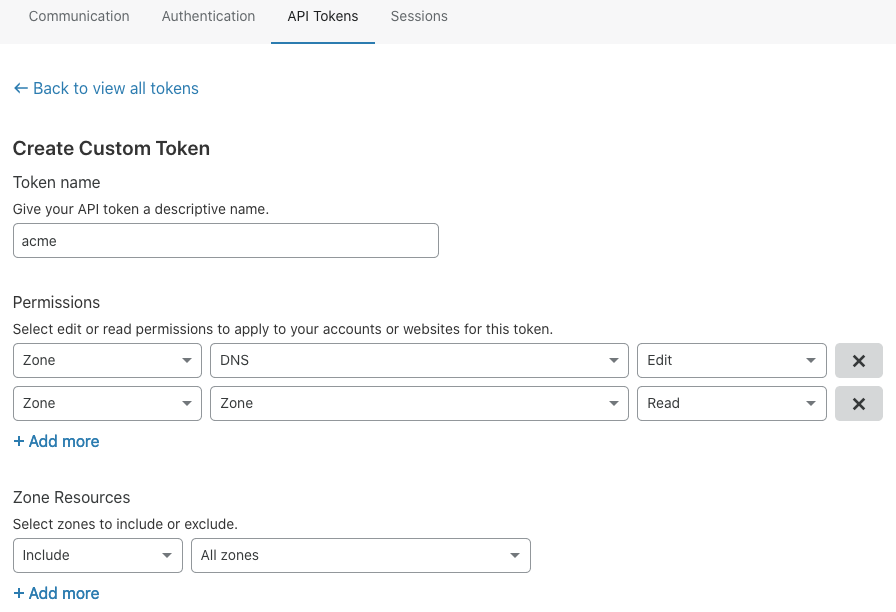Switch to the Authentication tab
The image size is (896, 612).
(208, 16)
